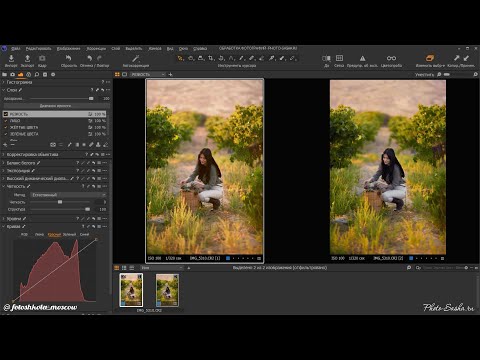480x360 pixels.
Task: Select the orange pointer cursor tool
Action: pos(180,58)
